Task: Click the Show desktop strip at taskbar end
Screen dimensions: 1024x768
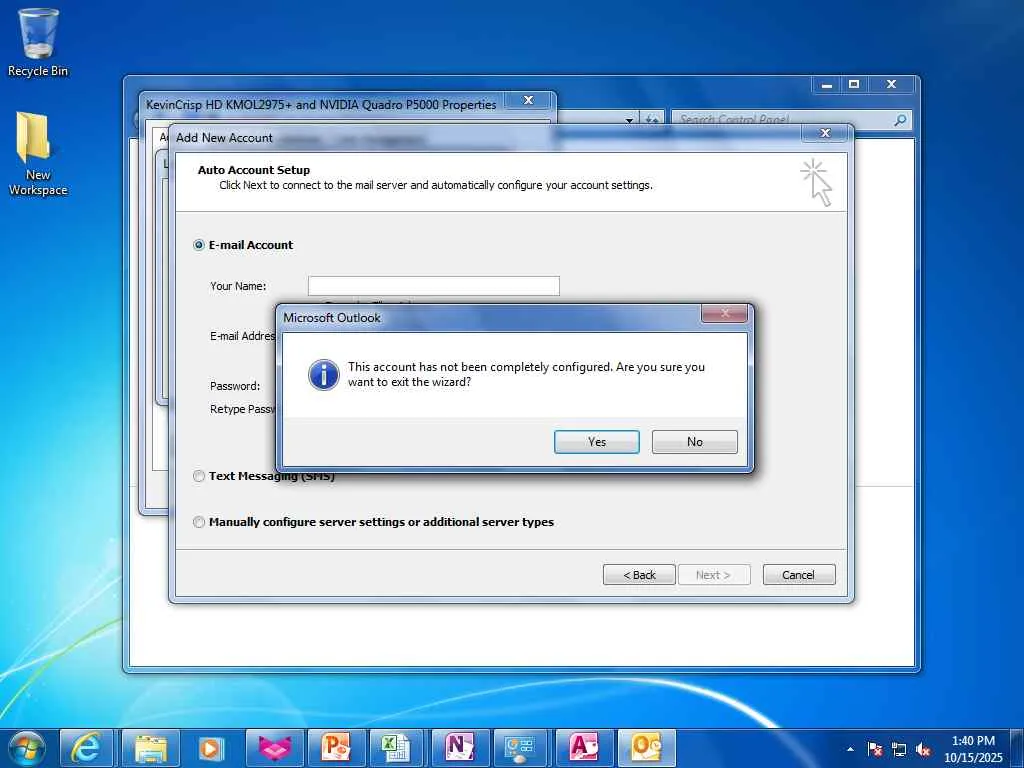Action: [1018, 748]
